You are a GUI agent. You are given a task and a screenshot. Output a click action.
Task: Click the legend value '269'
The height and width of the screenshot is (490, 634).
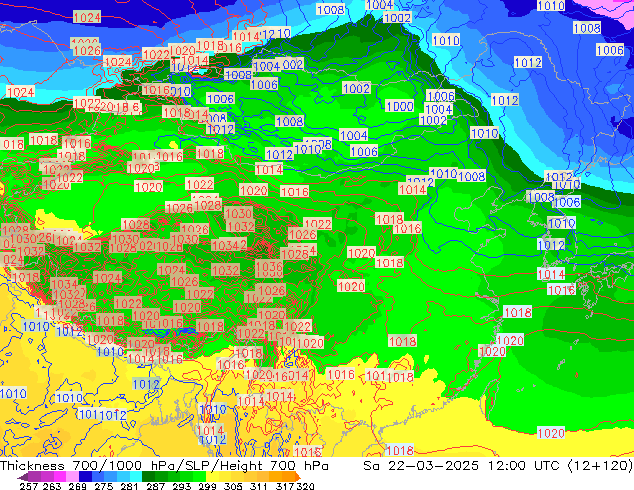(78, 486)
